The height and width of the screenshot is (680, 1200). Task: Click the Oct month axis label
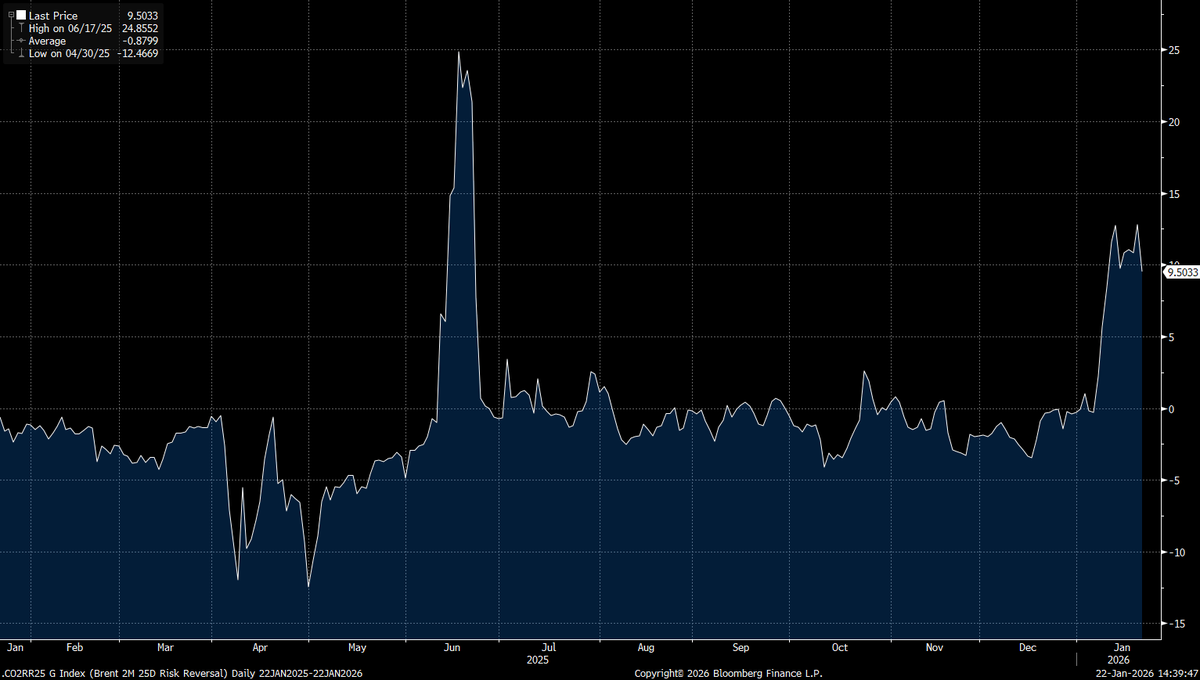point(839,648)
